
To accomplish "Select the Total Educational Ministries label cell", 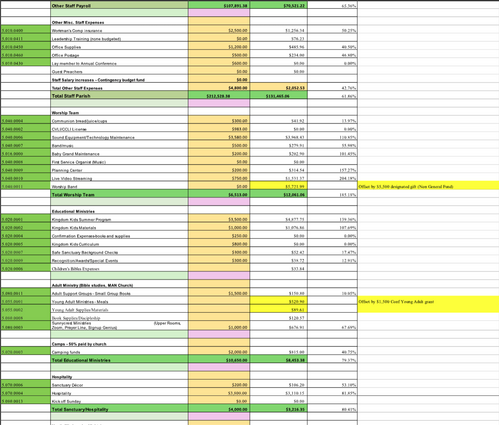I will 119,360.
